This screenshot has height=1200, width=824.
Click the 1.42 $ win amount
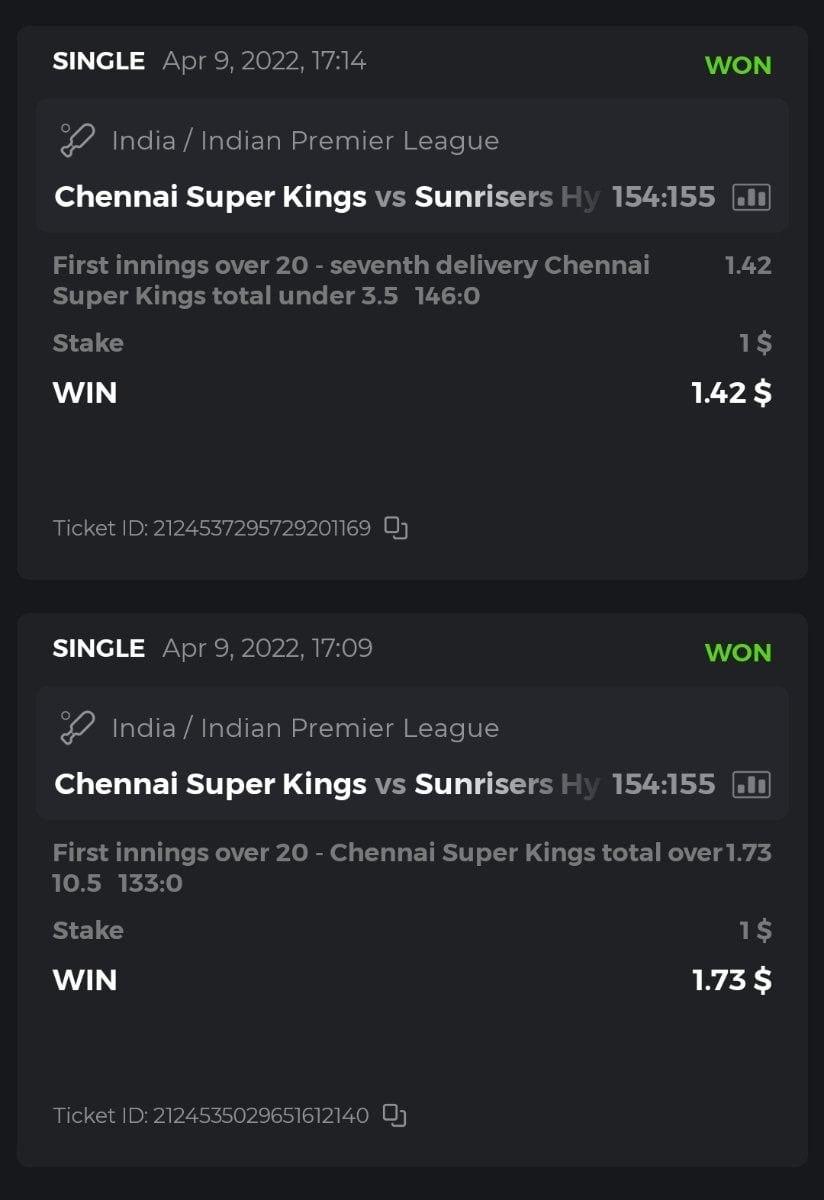tap(731, 393)
